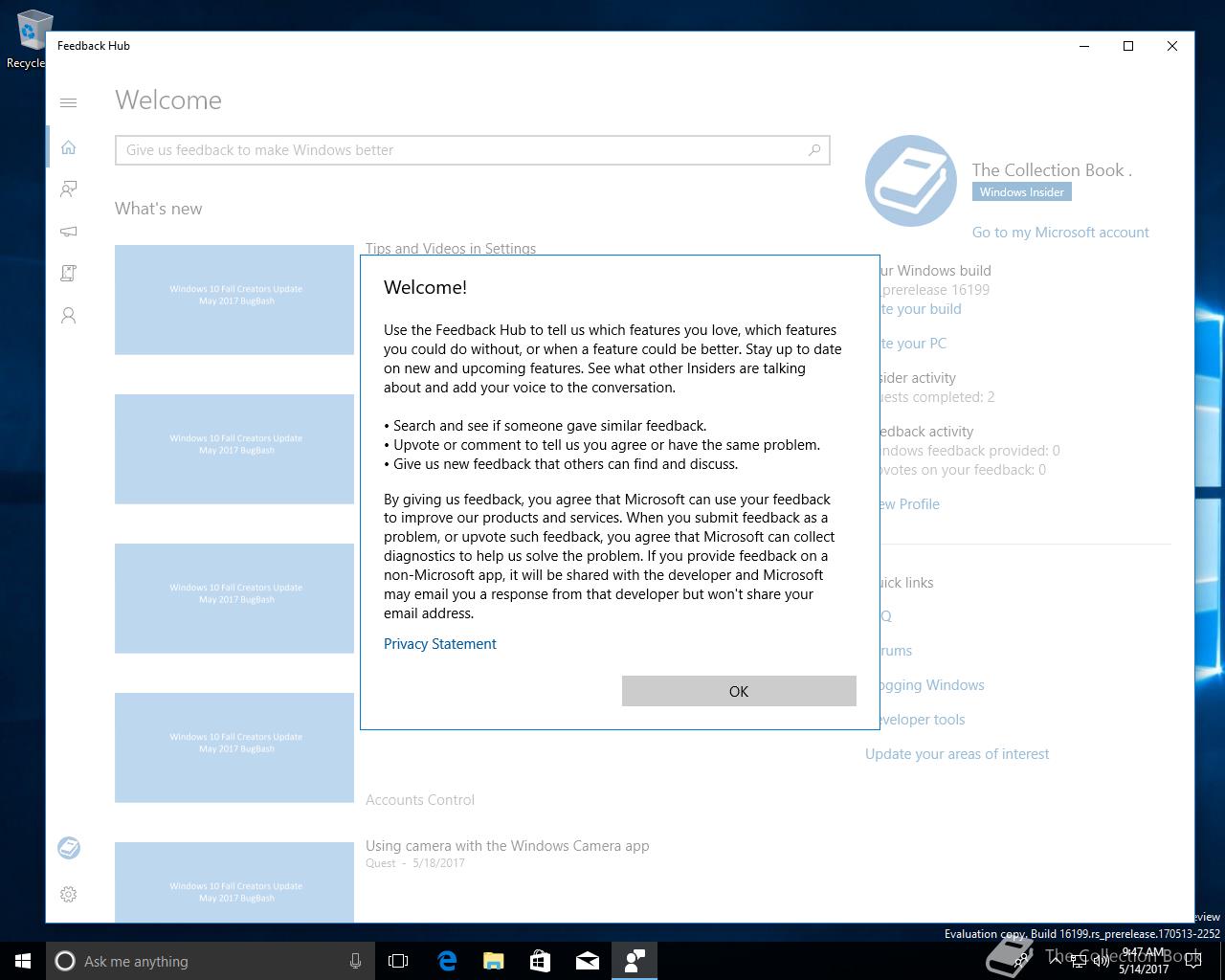This screenshot has width=1225, height=980.
Task: Open Using camera with Windows Camera app quest
Action: click(507, 846)
